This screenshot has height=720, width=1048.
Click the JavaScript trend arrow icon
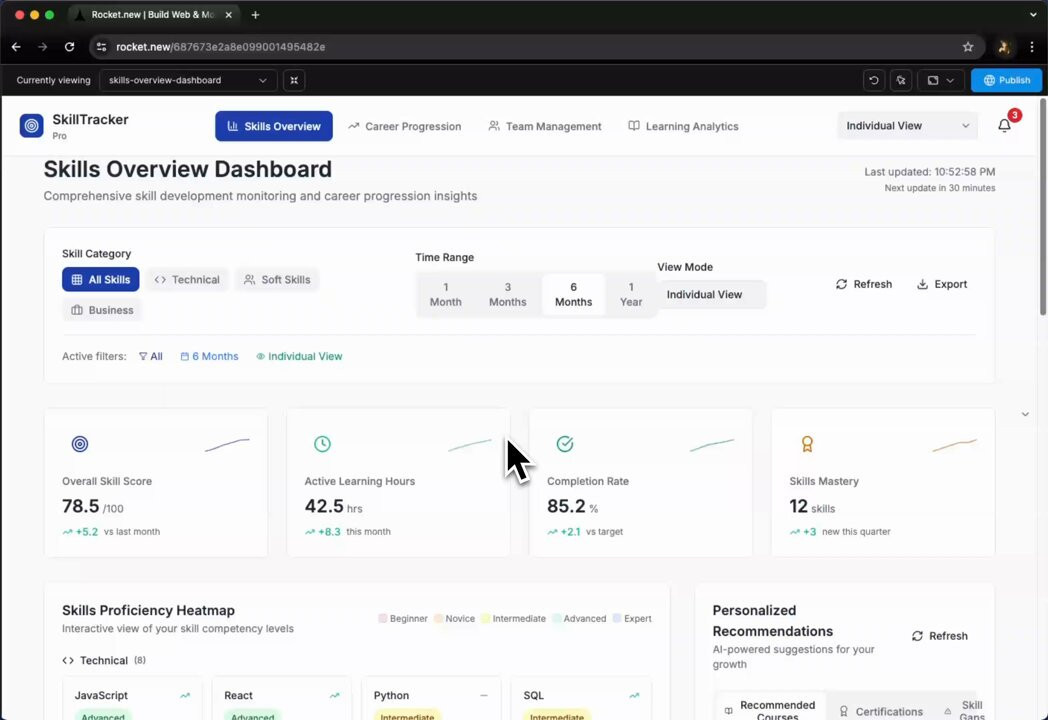tap(185, 696)
